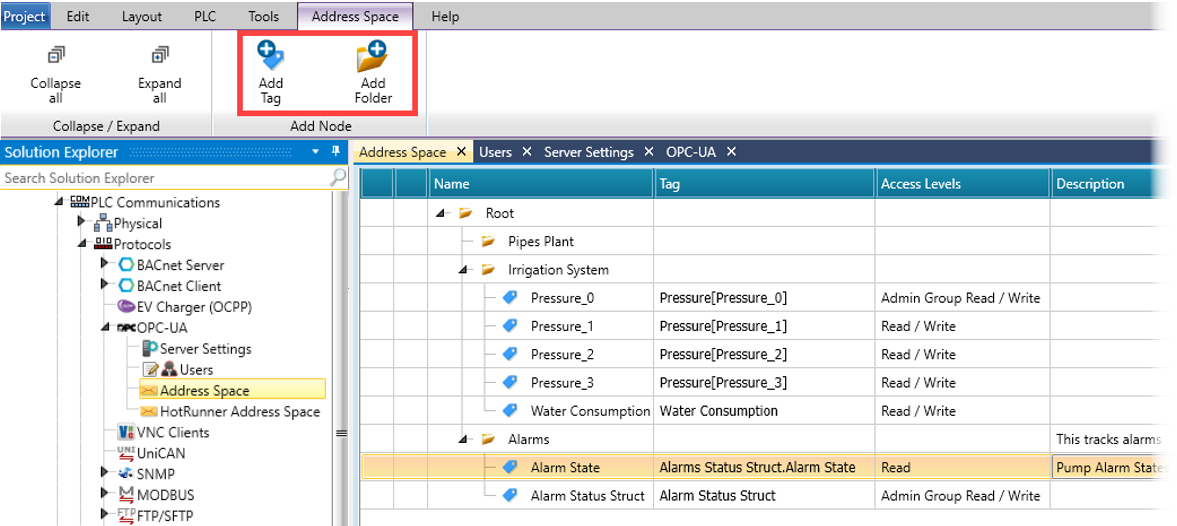Image resolution: width=1177 pixels, height=526 pixels.
Task: Click the Collapse all icon
Action: tap(55, 56)
